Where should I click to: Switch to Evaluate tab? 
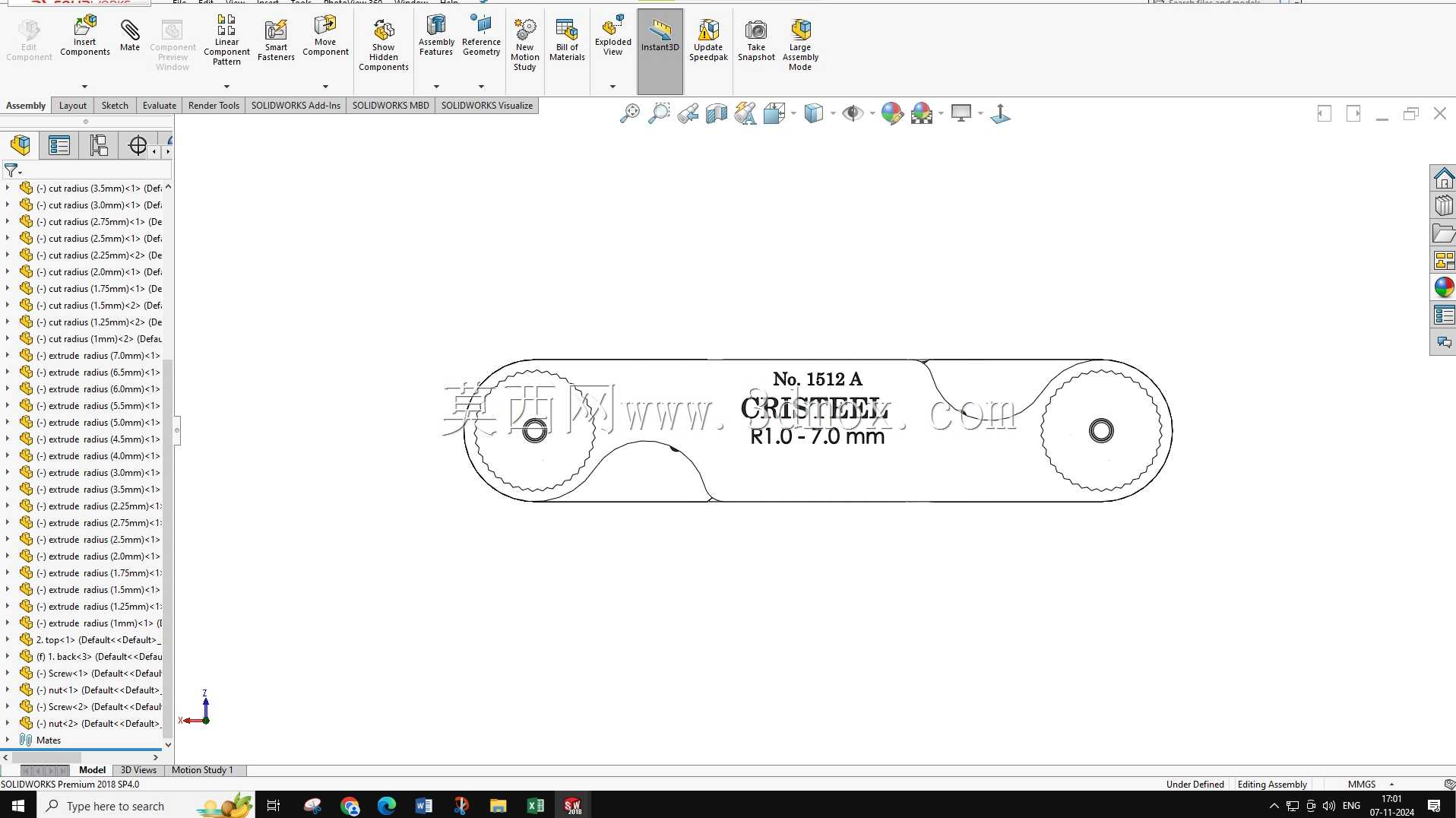pyautogui.click(x=160, y=106)
